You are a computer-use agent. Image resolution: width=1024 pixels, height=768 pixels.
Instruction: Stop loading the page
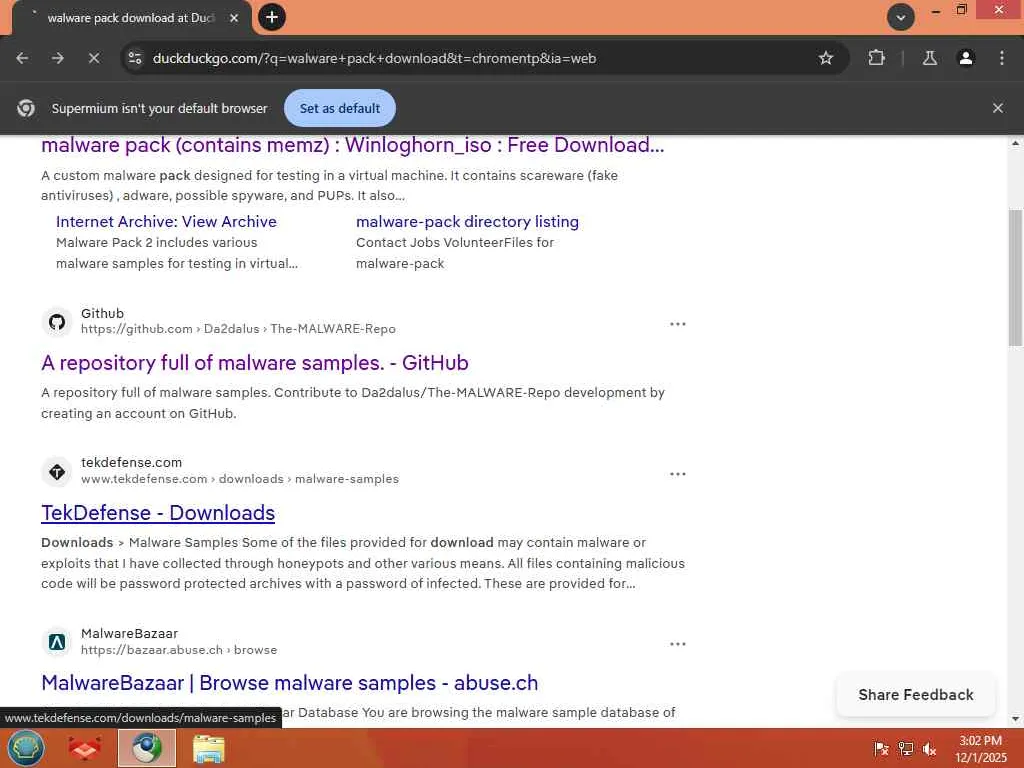point(94,58)
